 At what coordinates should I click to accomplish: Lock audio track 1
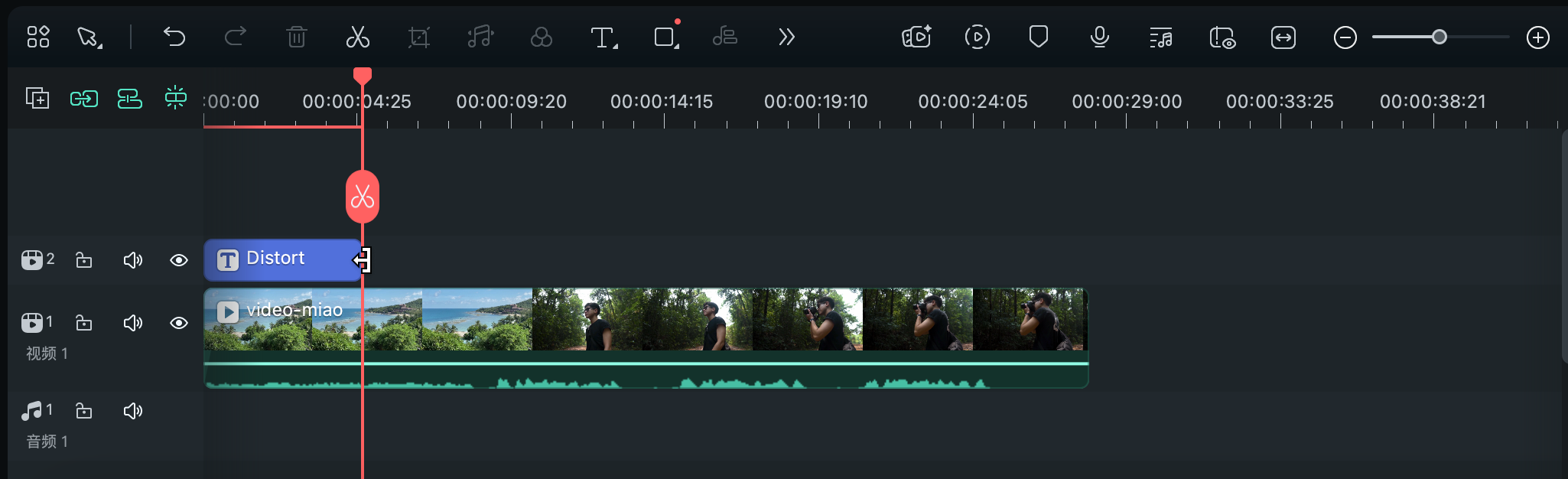(84, 411)
